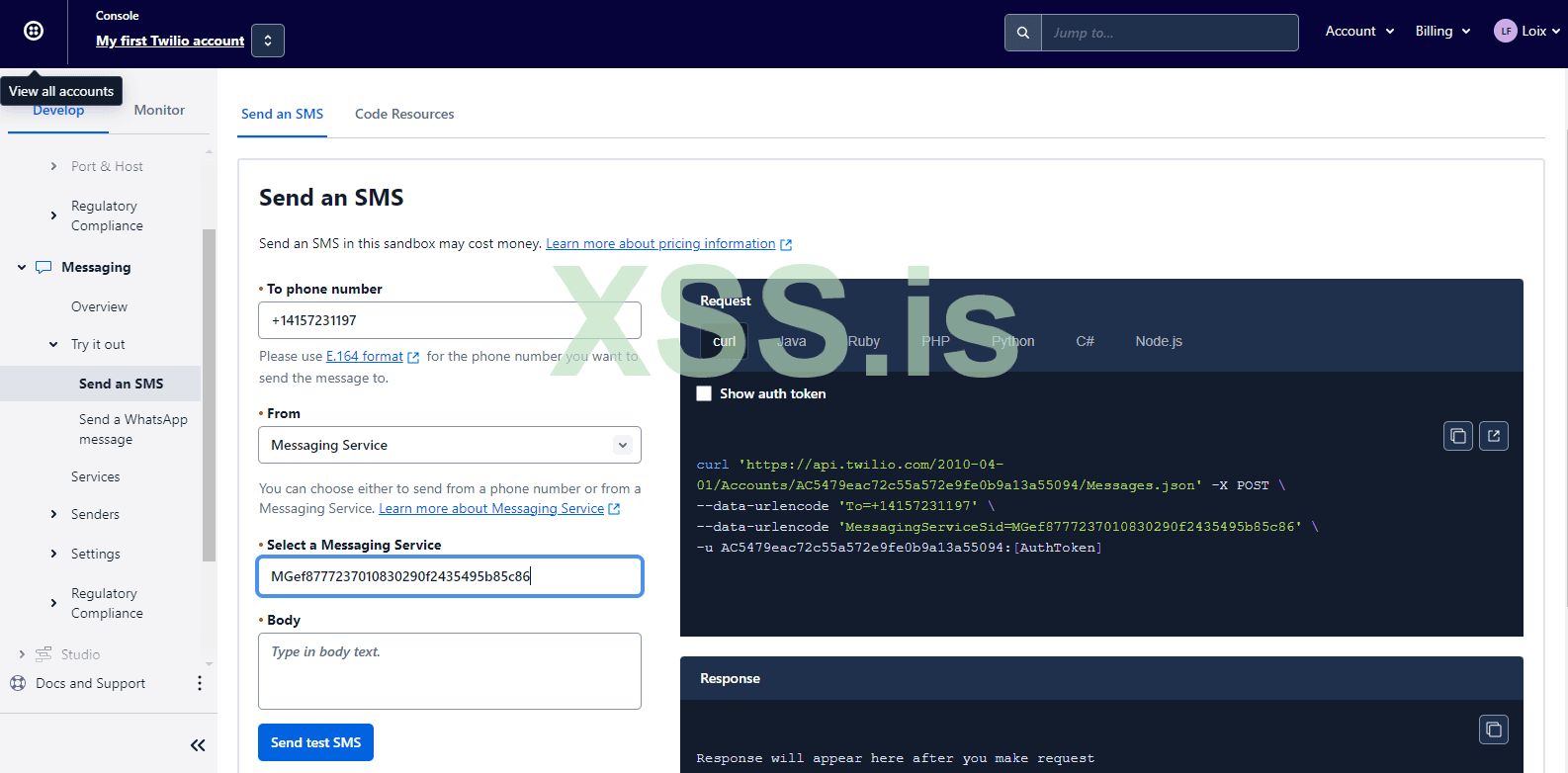Select the 'Send an SMS' tab
The width and height of the screenshot is (1568, 773).
click(283, 115)
